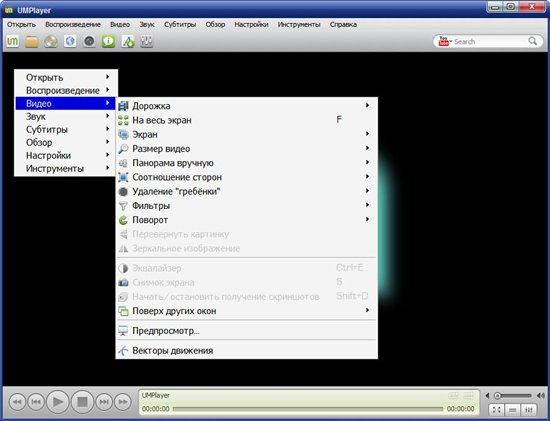Toggle the playlist button in bottom right
550x421 pixels.
[512, 409]
